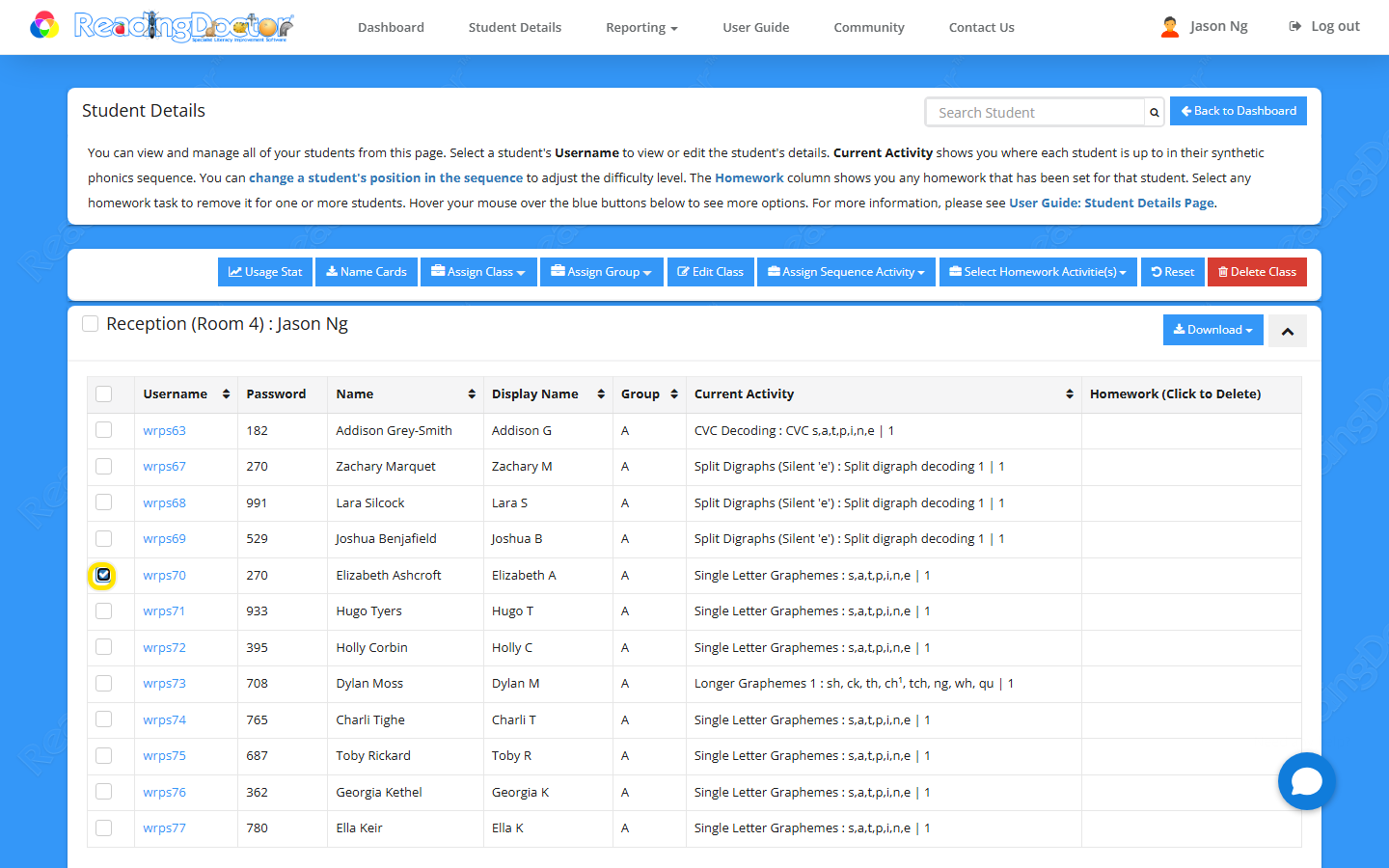This screenshot has height=868, width=1389.
Task: Click the Search Student input field
Action: coord(1035,112)
